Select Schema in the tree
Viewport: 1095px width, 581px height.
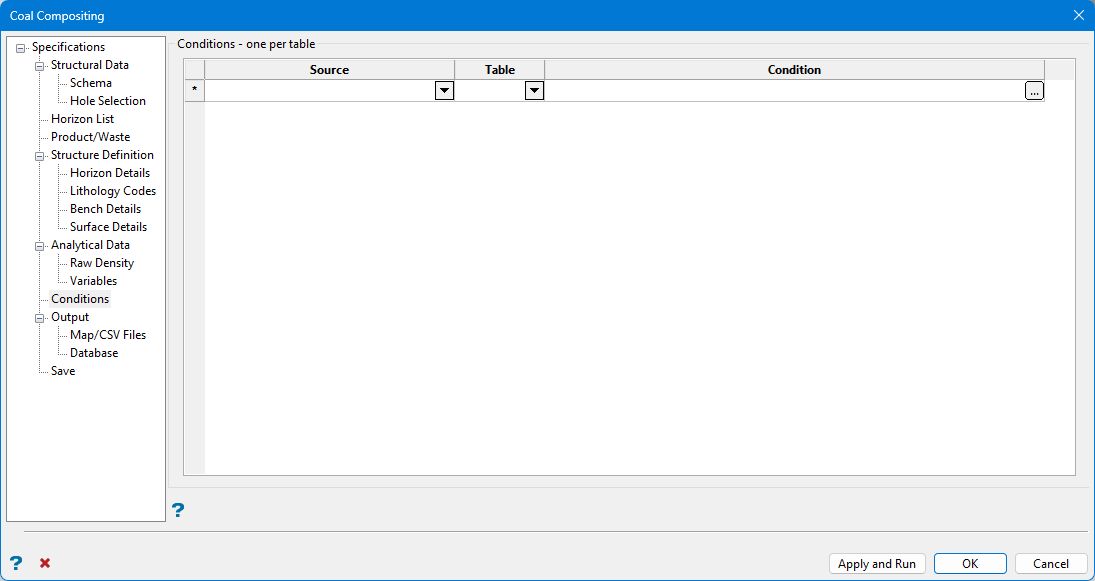(x=91, y=83)
